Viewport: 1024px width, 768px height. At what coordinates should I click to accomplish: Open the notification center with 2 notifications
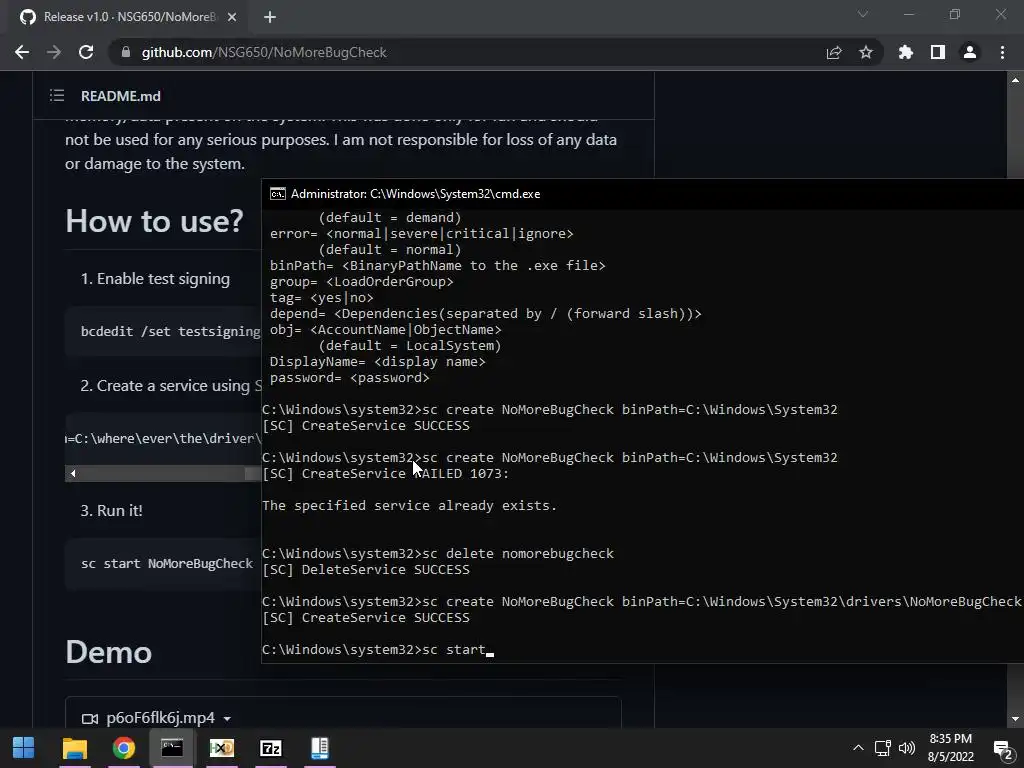pyautogui.click(x=1002, y=748)
